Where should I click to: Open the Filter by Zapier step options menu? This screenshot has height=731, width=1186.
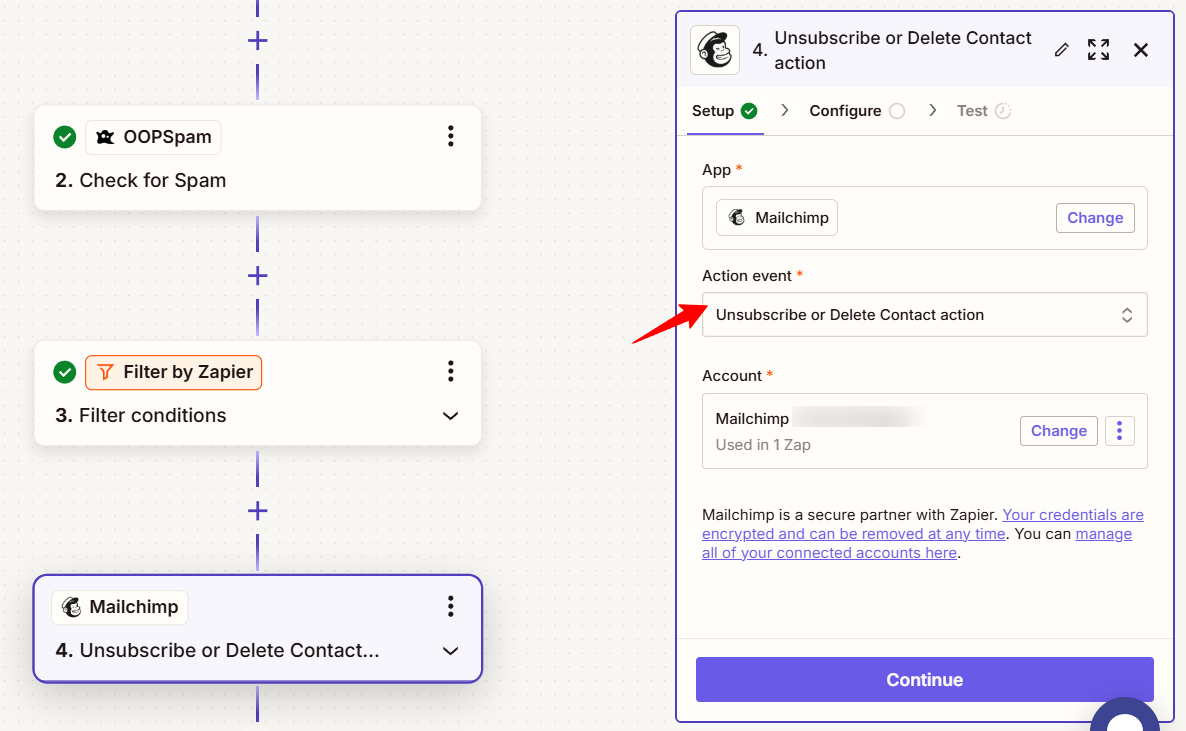[450, 372]
